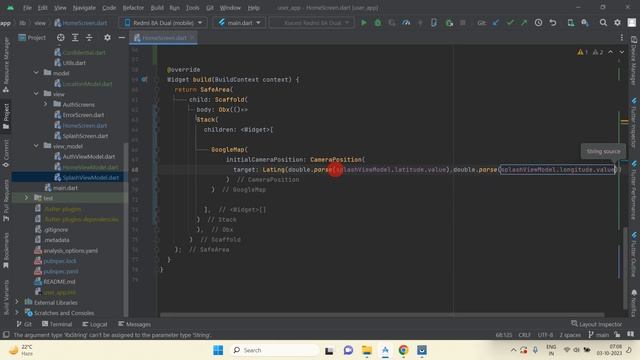The width and height of the screenshot is (640, 360).
Task: Click the taskbar Search box
Action: [x=274, y=350]
